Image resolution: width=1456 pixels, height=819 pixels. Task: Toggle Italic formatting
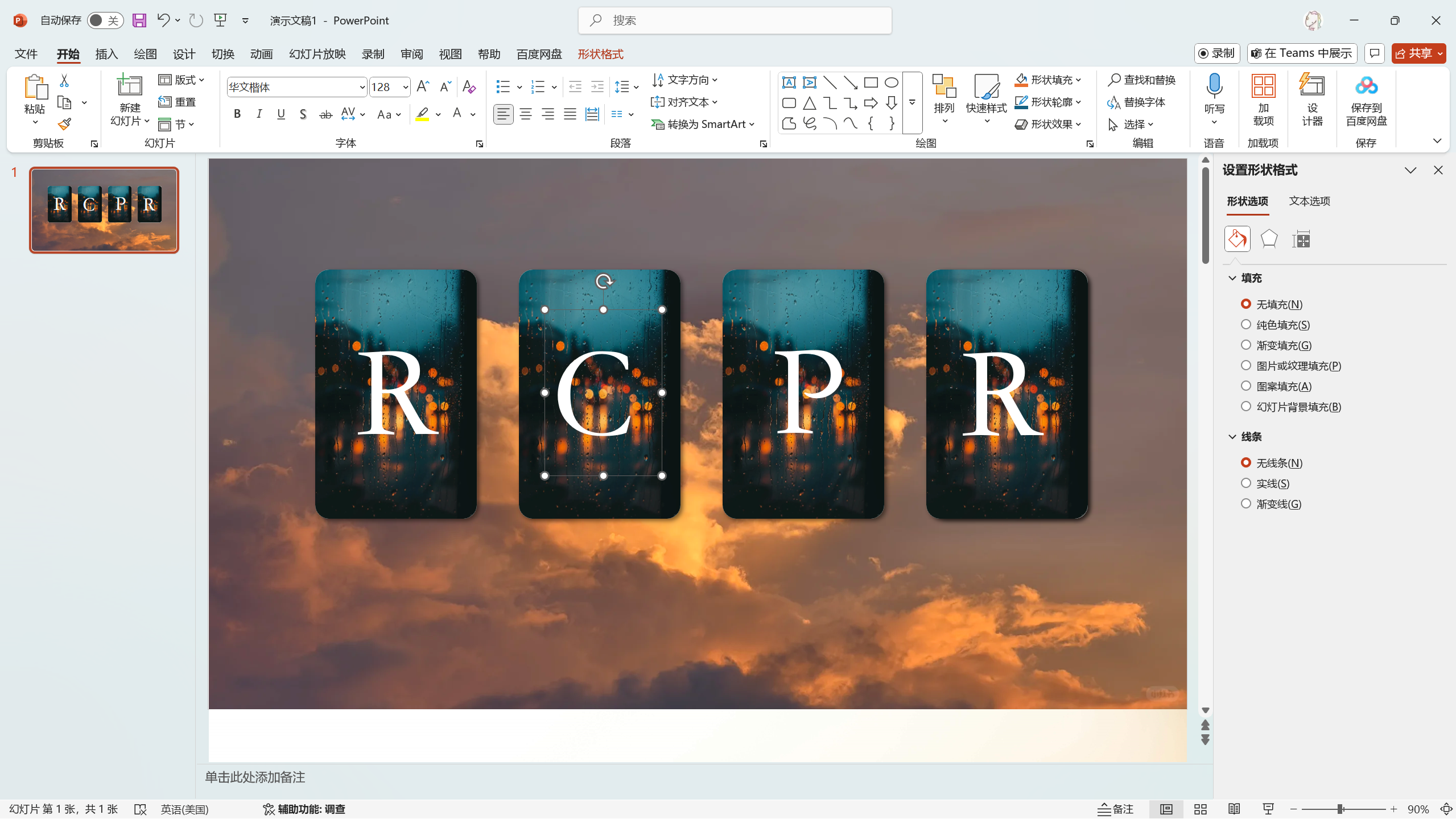259,114
